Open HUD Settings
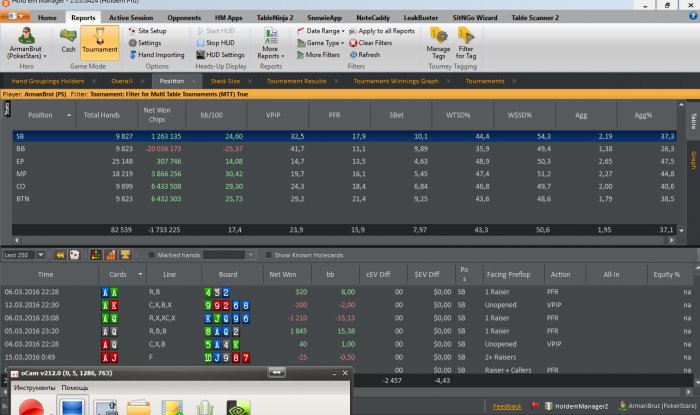This screenshot has width=700, height=415. (220, 55)
